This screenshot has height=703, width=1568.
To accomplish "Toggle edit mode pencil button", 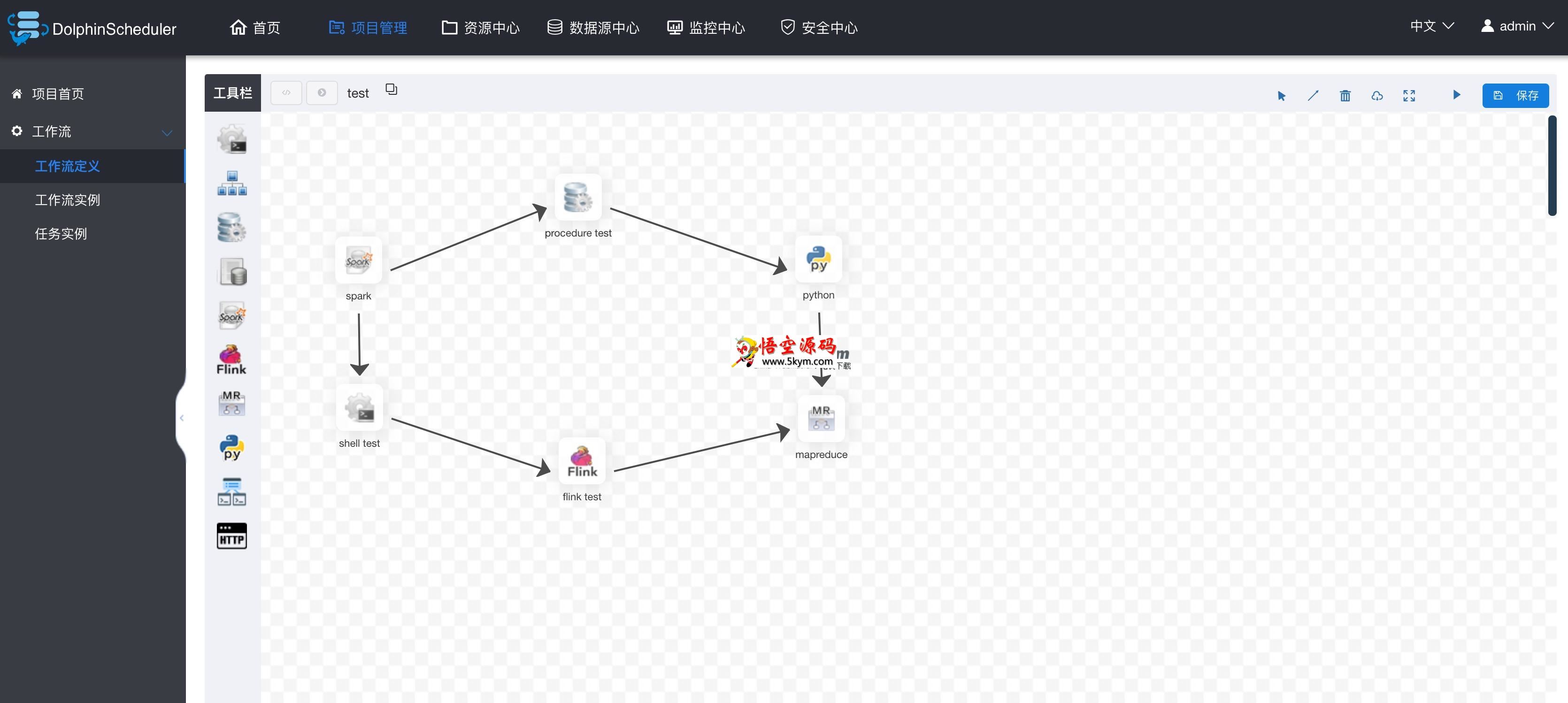I will pyautogui.click(x=1314, y=94).
